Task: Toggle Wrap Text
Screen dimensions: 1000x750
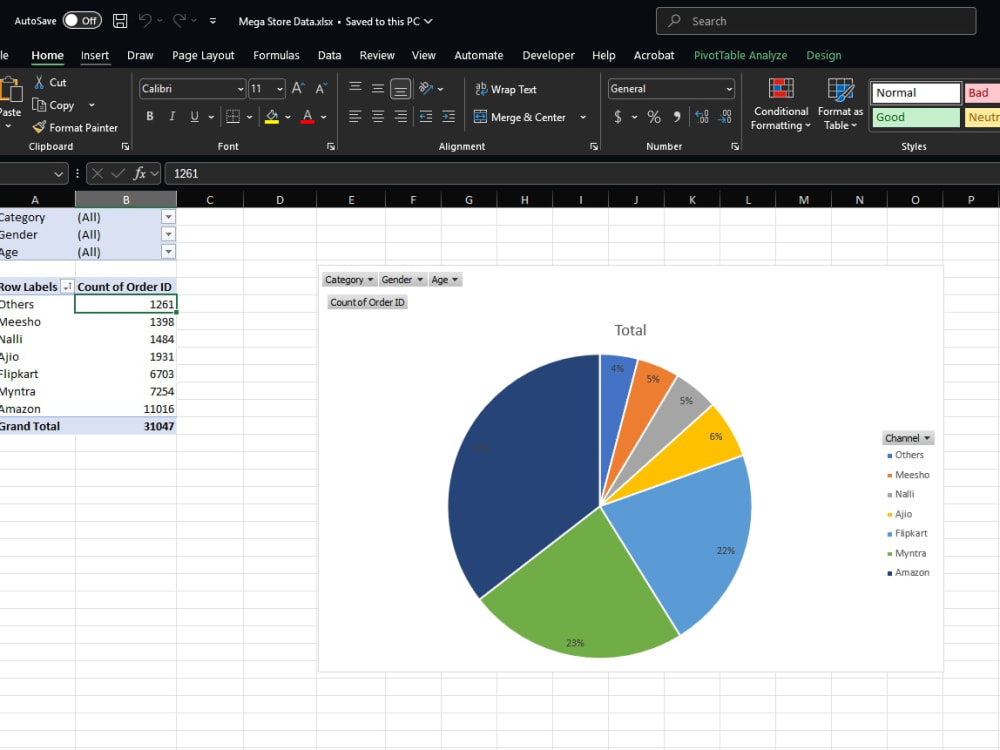Action: coord(506,89)
